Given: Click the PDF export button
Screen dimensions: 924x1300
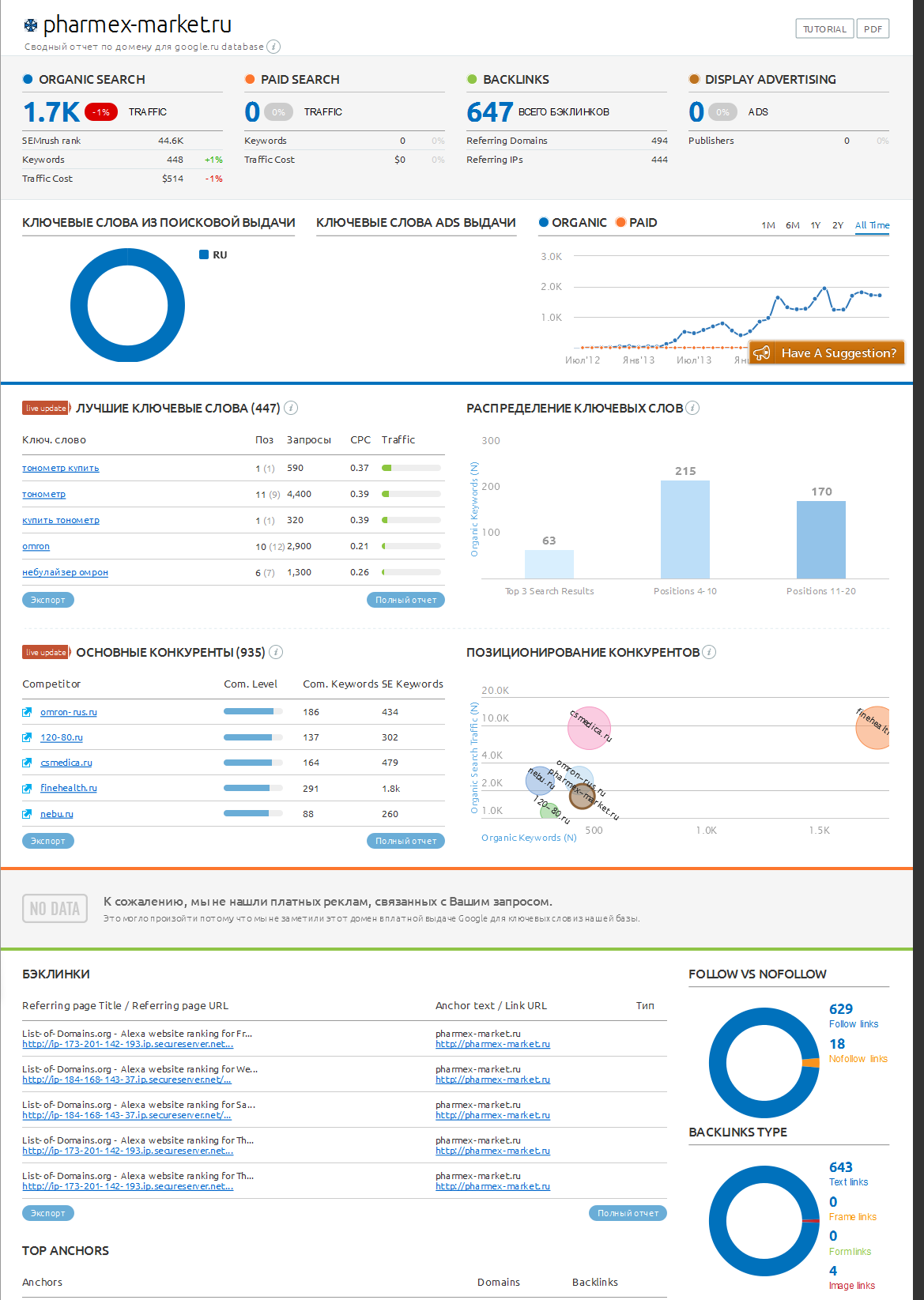Looking at the screenshot, I should pos(873,29).
